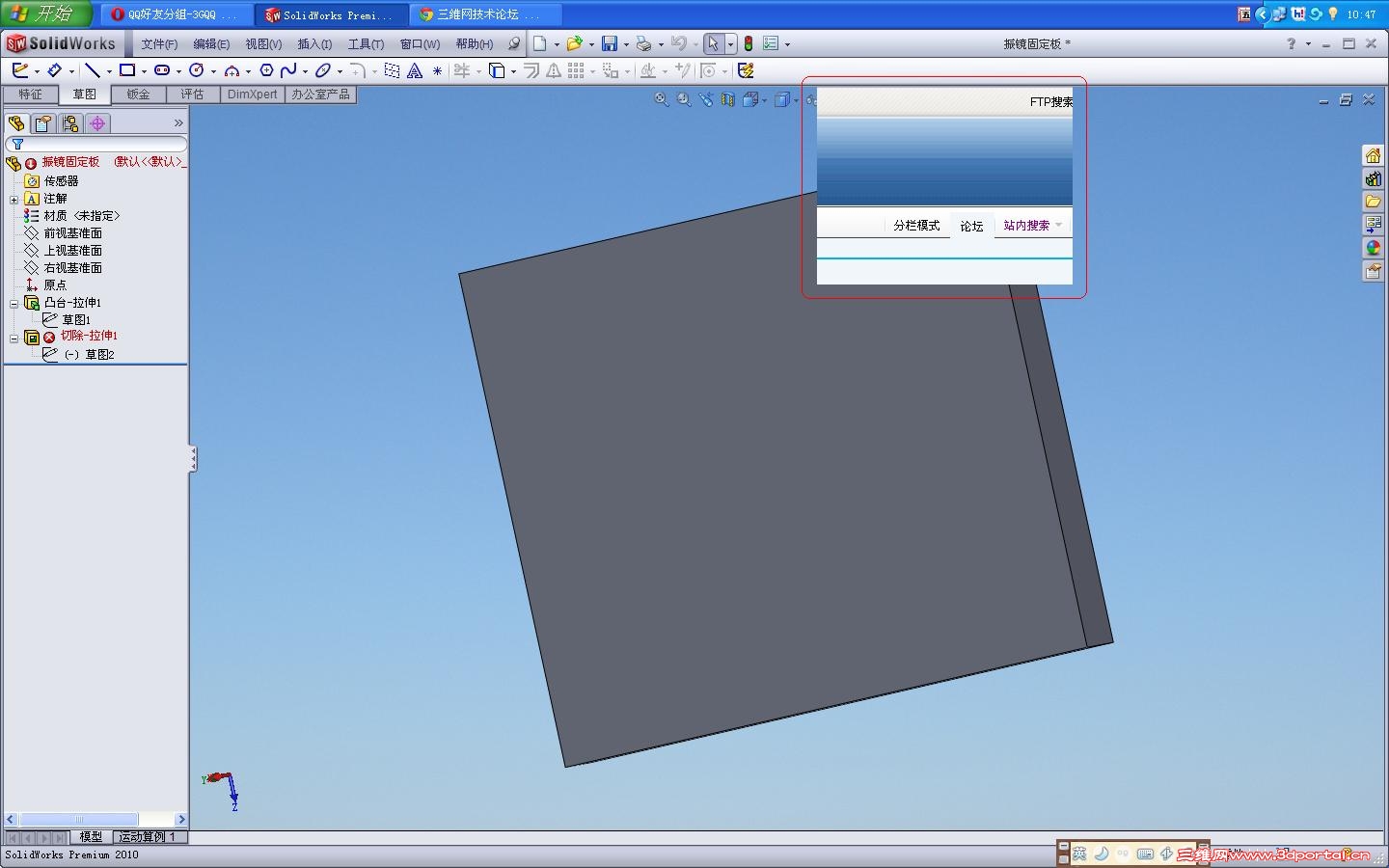Show the FeatureManager design tree tab
The height and width of the screenshot is (868, 1389).
coord(16,123)
